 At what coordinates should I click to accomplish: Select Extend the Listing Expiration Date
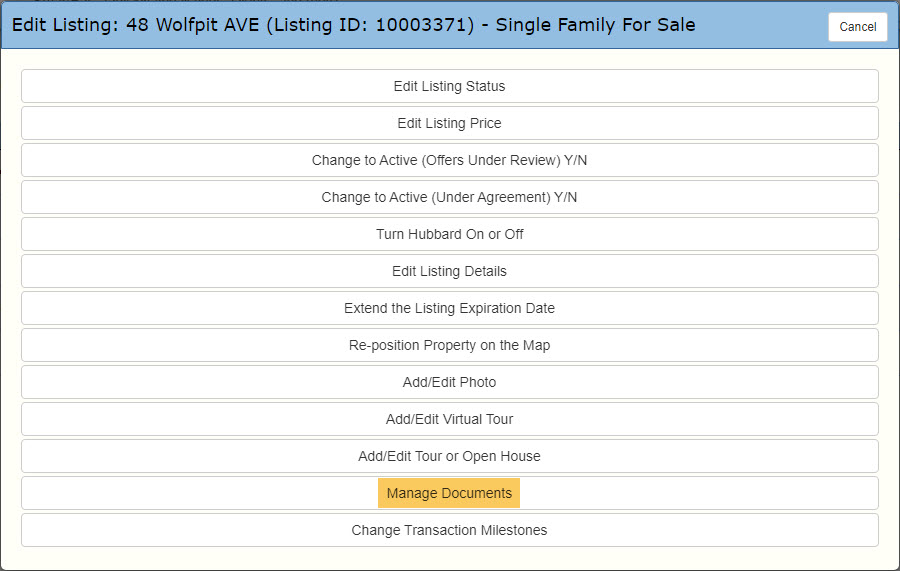pos(449,308)
